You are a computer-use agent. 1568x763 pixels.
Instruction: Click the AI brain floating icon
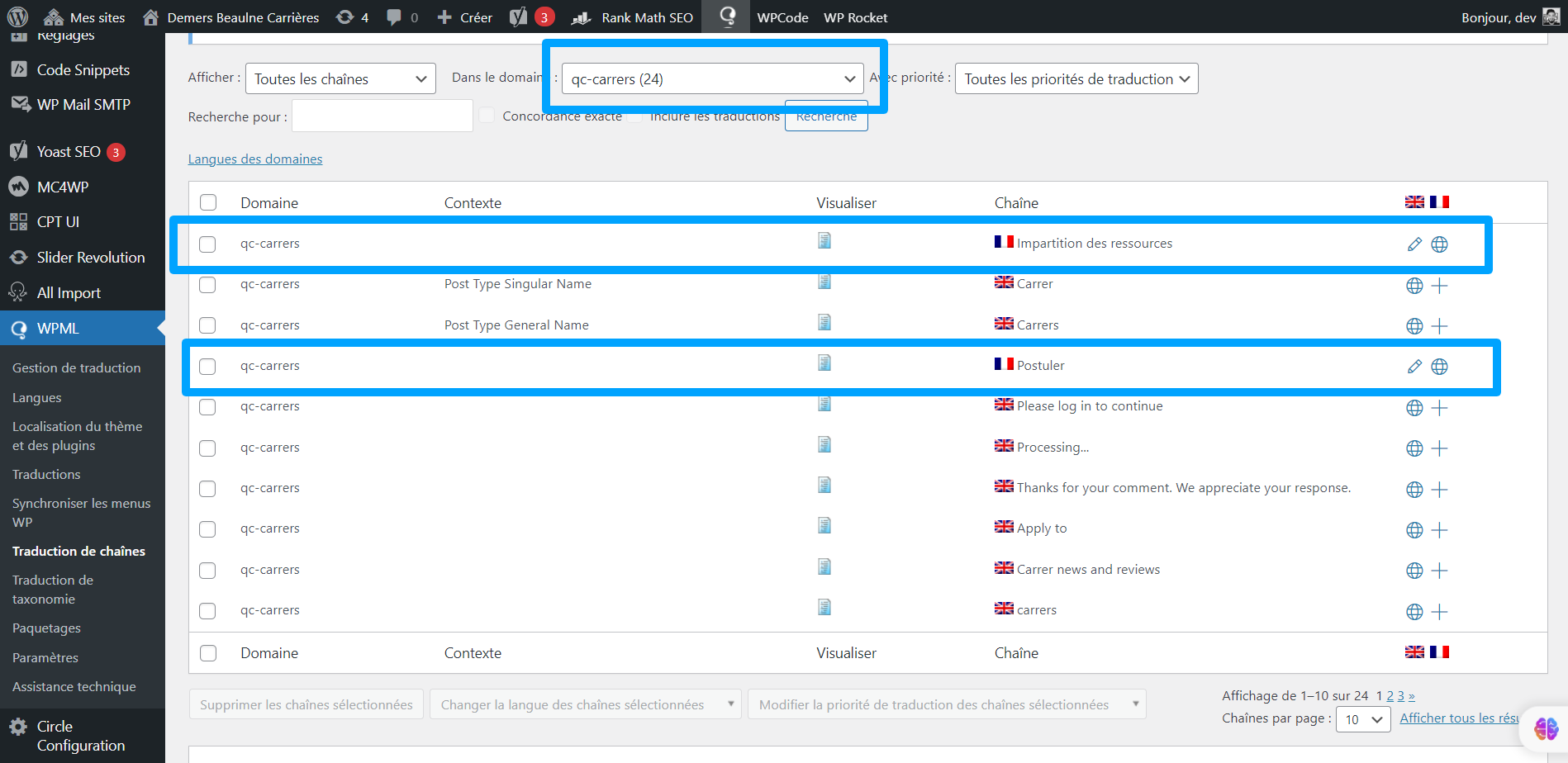tap(1546, 728)
